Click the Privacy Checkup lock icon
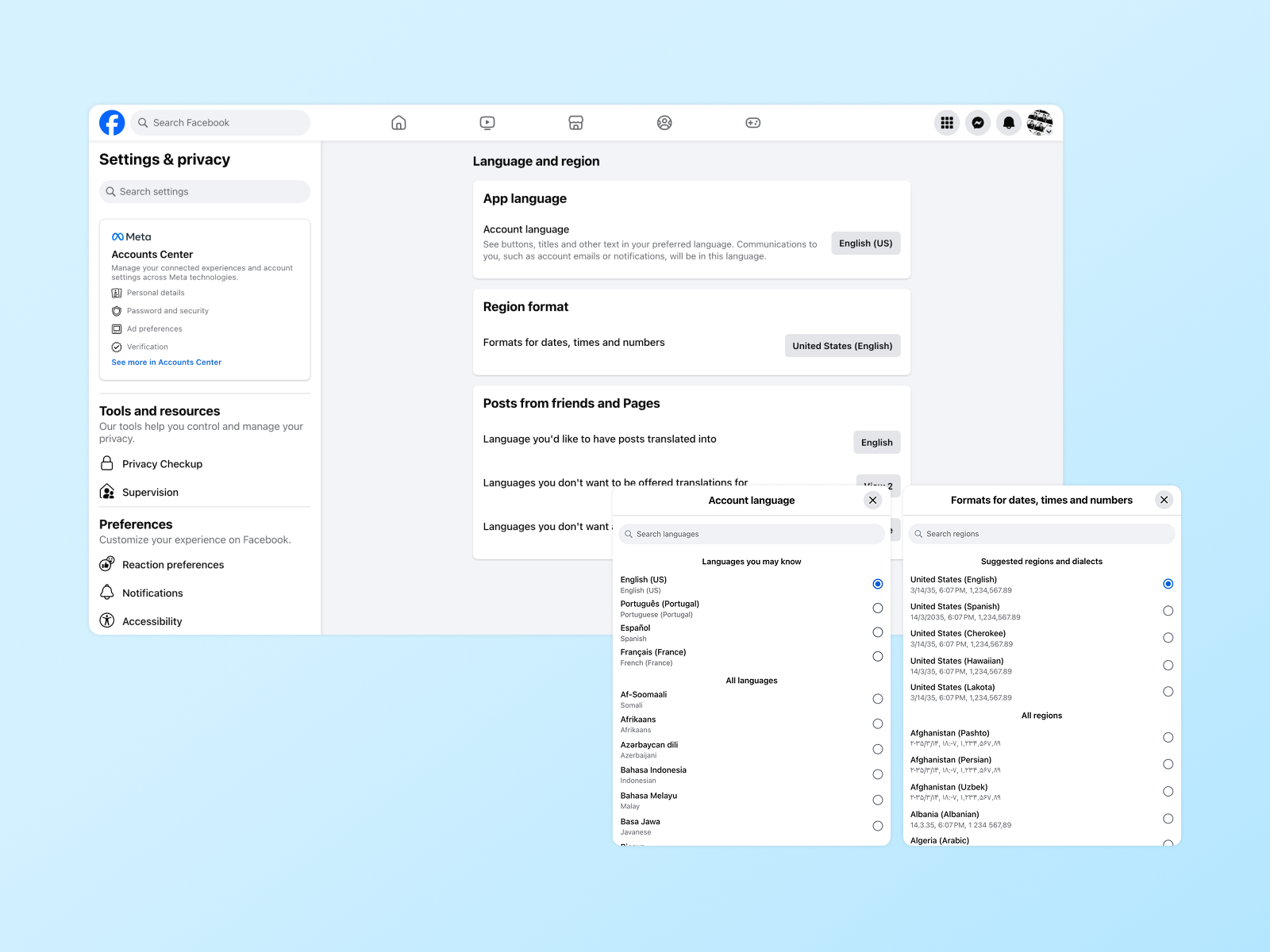Viewport: 1270px width, 952px height. [107, 463]
